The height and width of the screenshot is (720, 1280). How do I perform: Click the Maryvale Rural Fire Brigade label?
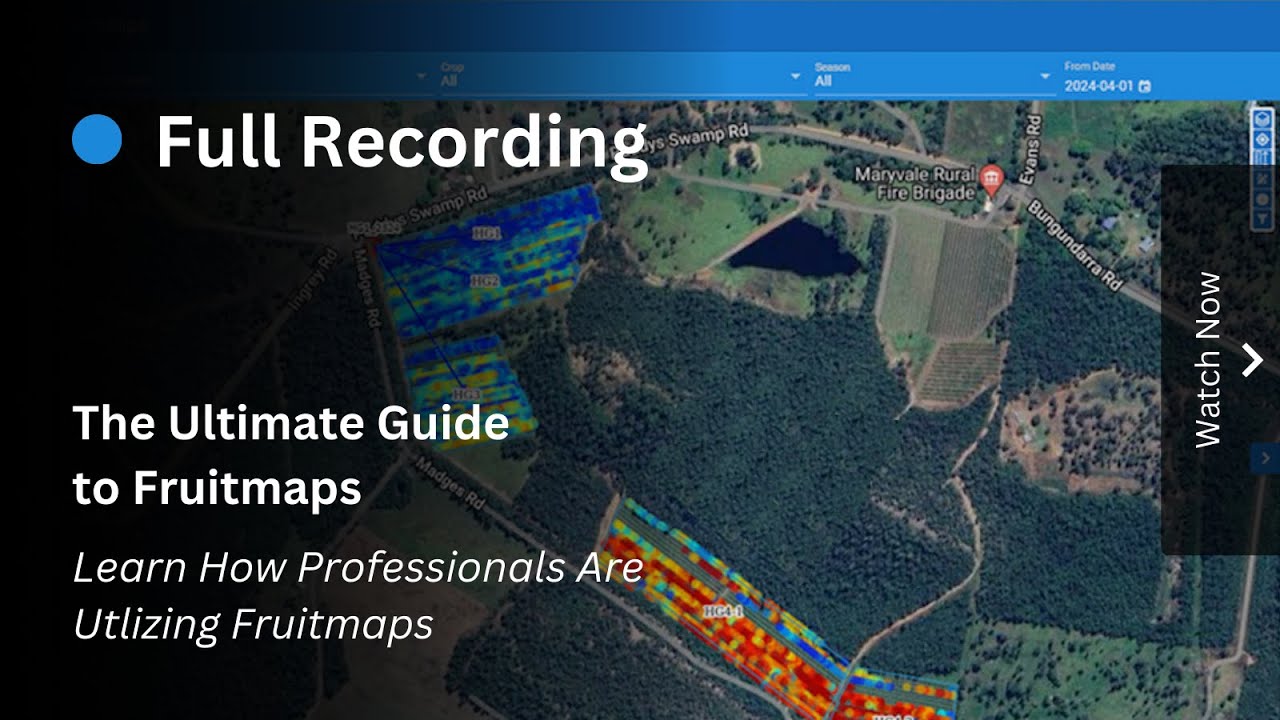[x=914, y=184]
